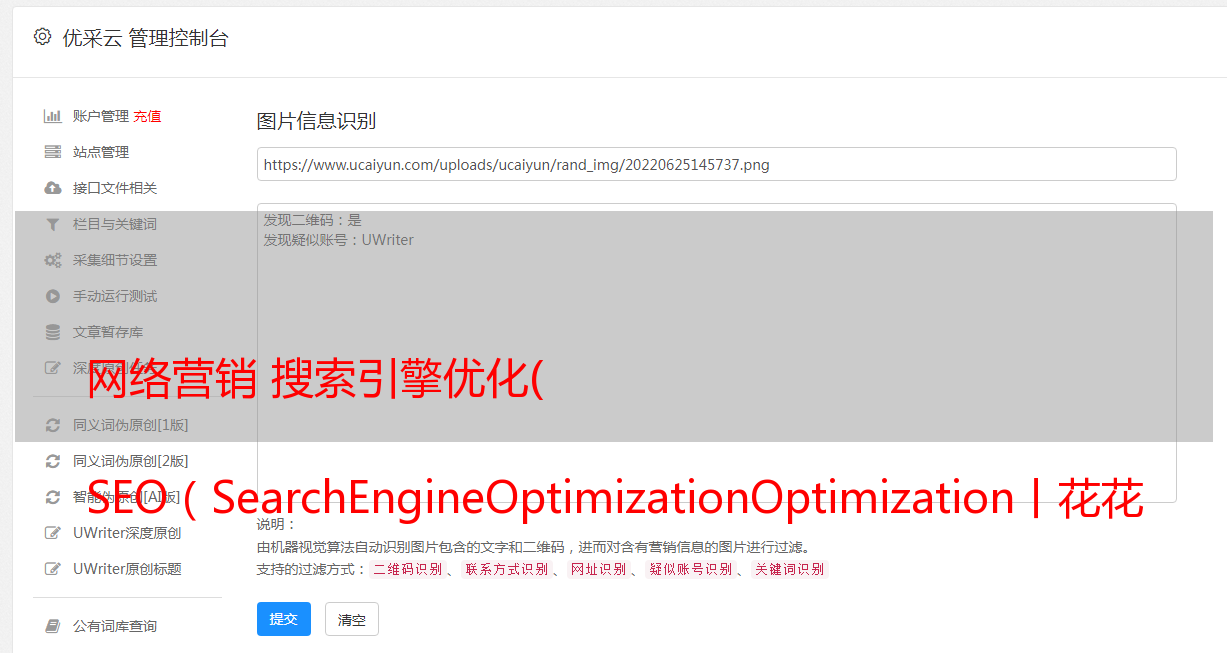Screen dimensions: 1227x653
Task: Click the 疑似账号识别 tag
Action: click(690, 569)
